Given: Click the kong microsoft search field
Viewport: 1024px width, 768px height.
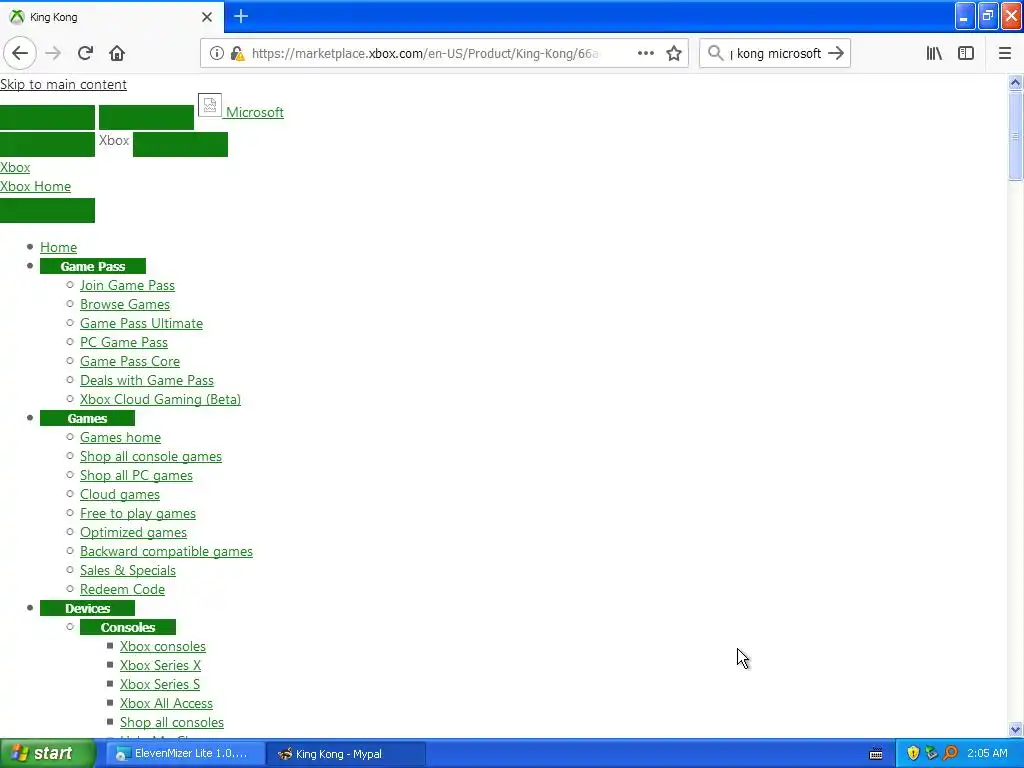Looking at the screenshot, I should point(777,54).
